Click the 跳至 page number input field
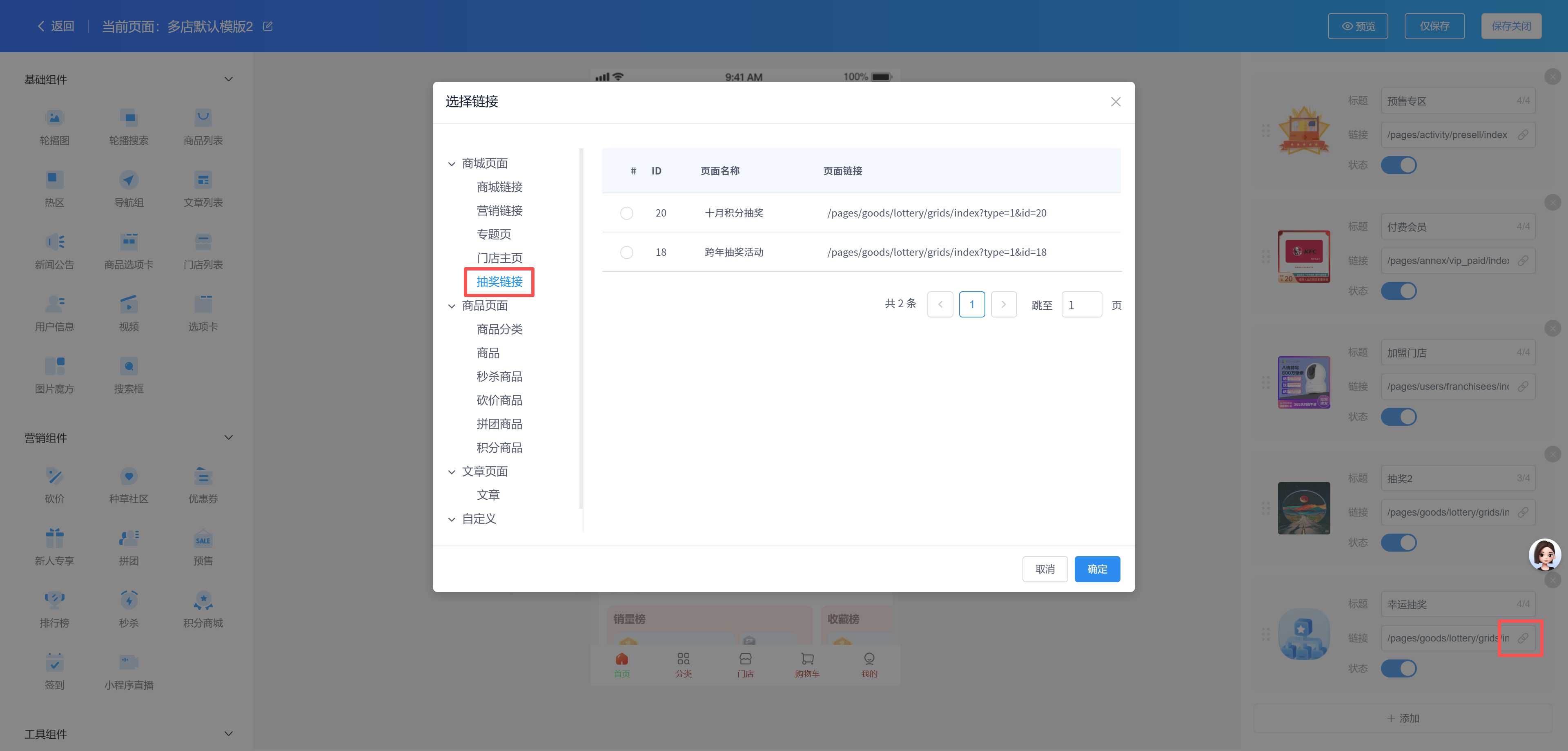 1081,304
